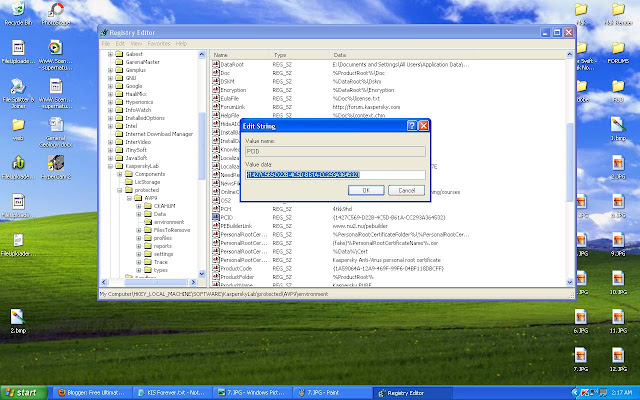Click tree pane scroll up arrow
This screenshot has width=640, height=400.
[202, 54]
